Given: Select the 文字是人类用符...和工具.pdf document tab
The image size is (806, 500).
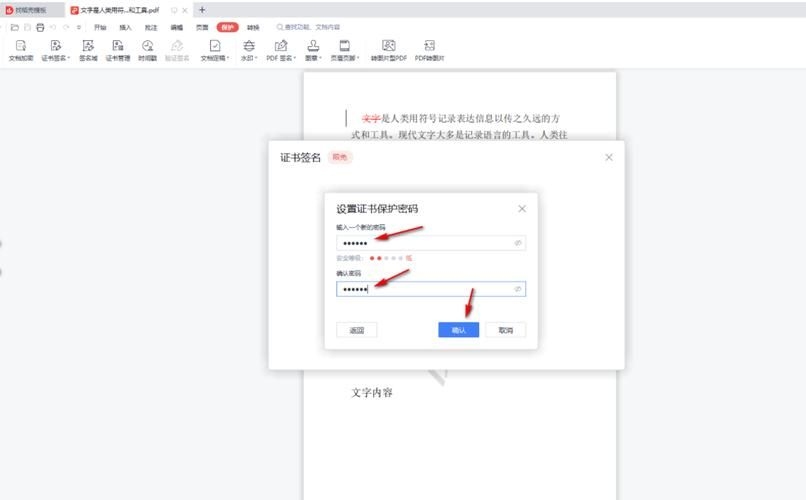Looking at the screenshot, I should [x=119, y=10].
